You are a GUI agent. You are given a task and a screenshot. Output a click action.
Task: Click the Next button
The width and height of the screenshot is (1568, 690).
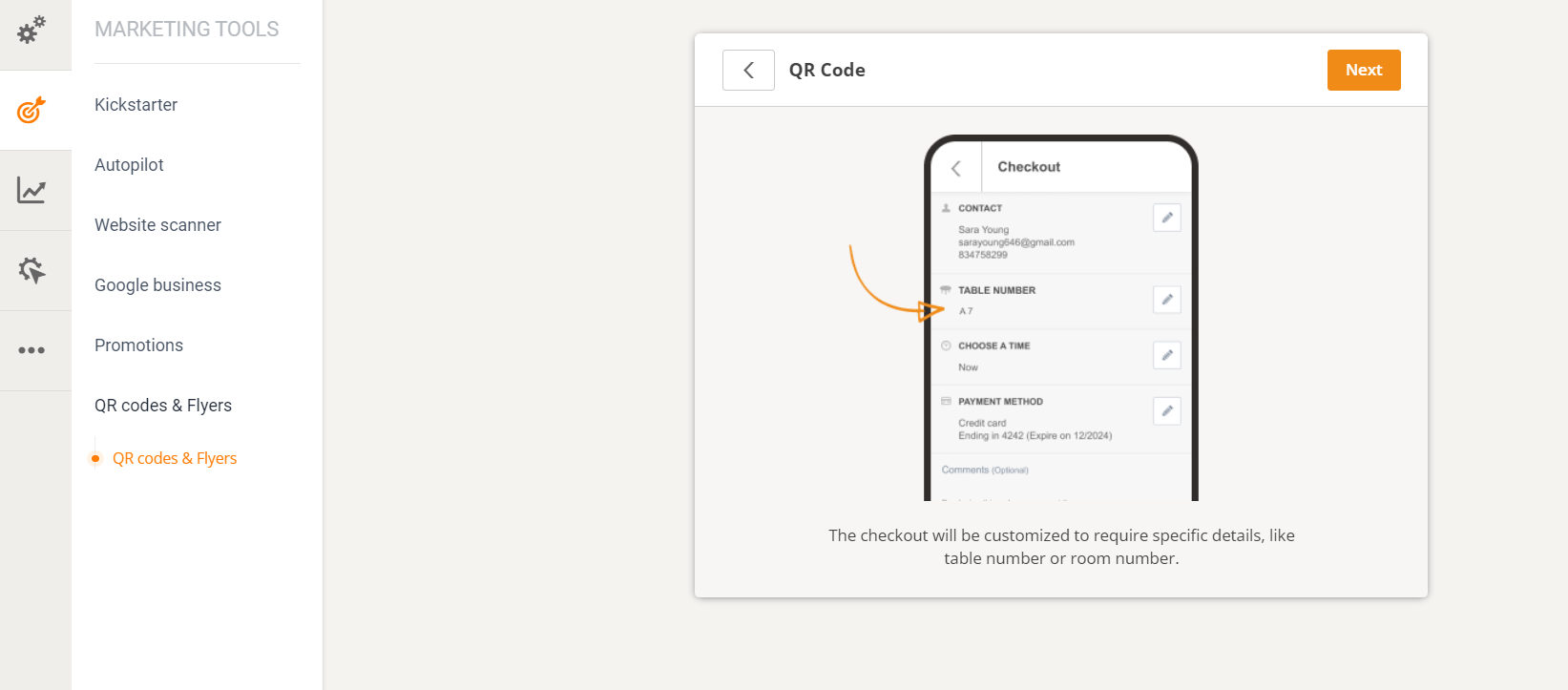click(1364, 70)
